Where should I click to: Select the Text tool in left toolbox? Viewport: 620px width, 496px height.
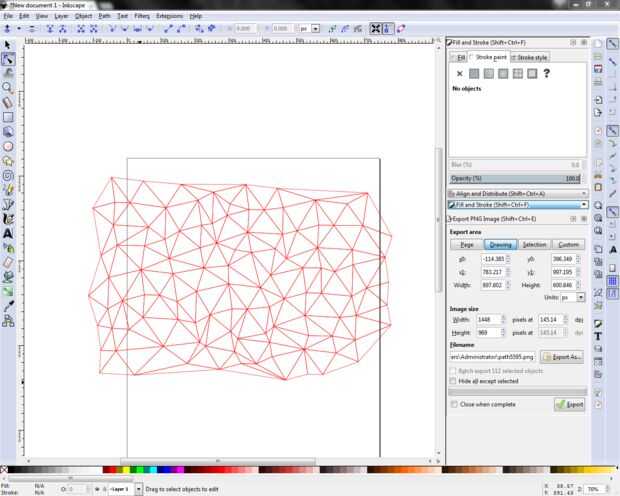pyautogui.click(x=8, y=233)
